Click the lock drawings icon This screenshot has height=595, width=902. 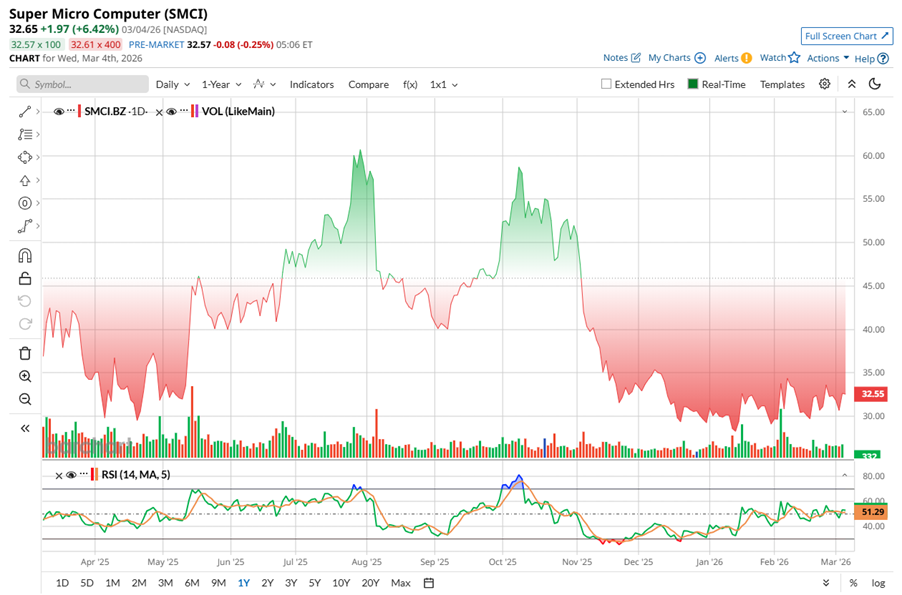(x=25, y=279)
